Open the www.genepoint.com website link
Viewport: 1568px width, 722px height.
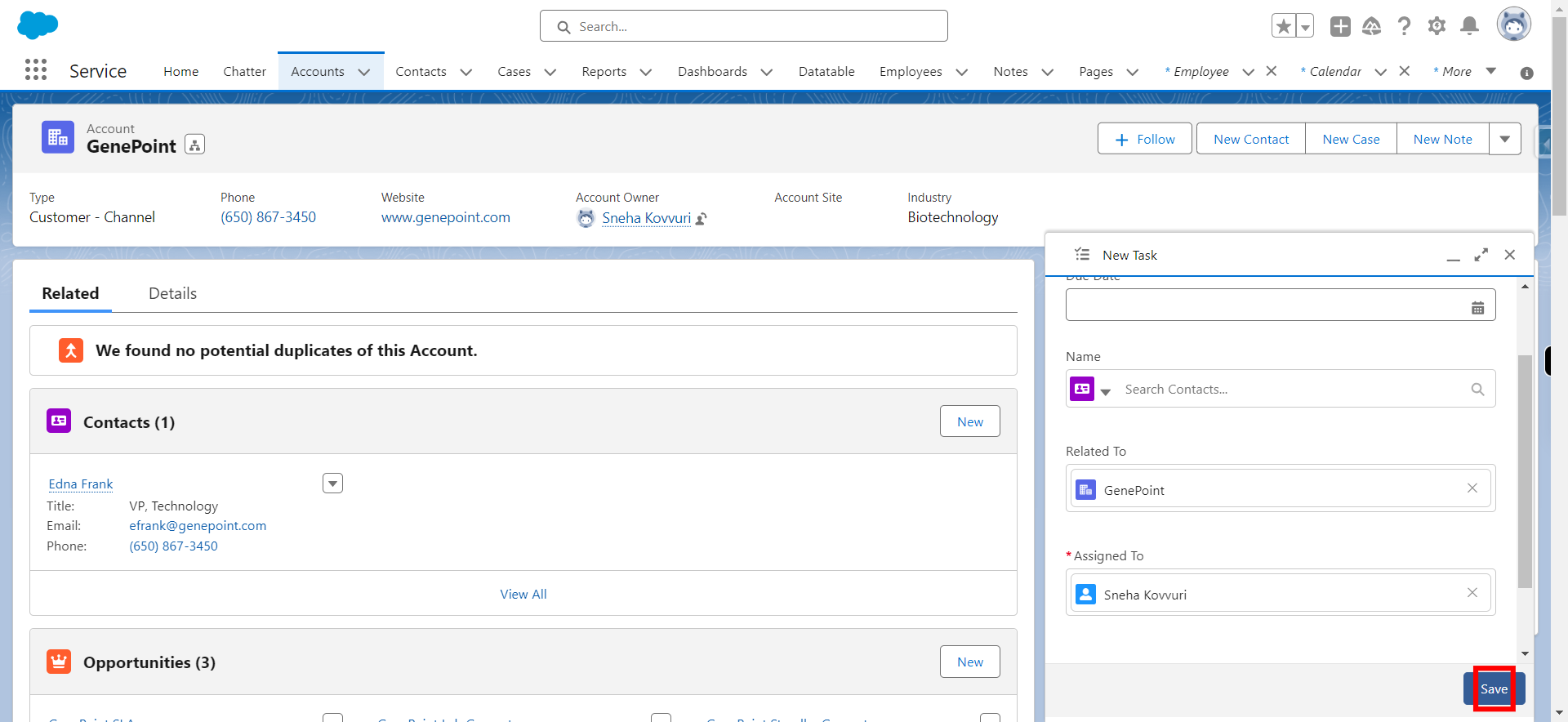click(445, 217)
